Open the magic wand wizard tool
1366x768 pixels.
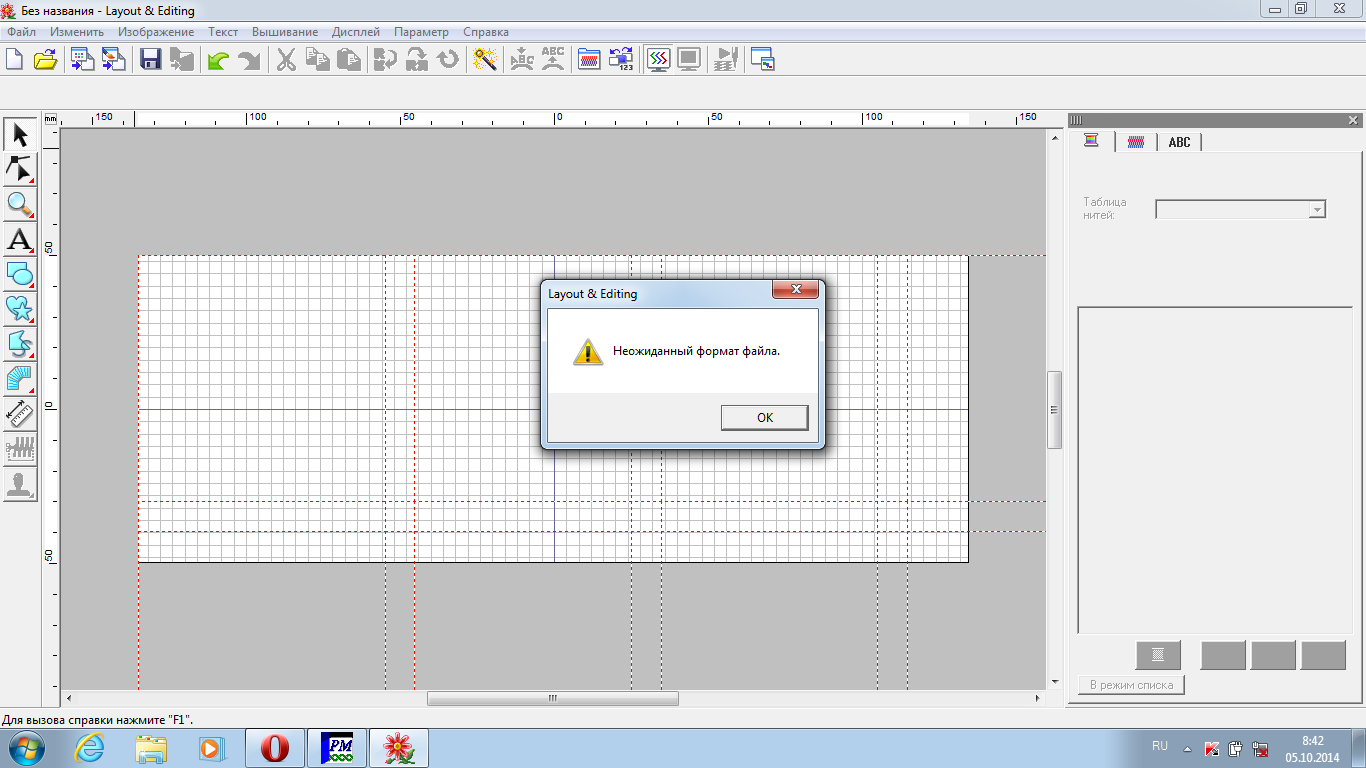pos(486,60)
